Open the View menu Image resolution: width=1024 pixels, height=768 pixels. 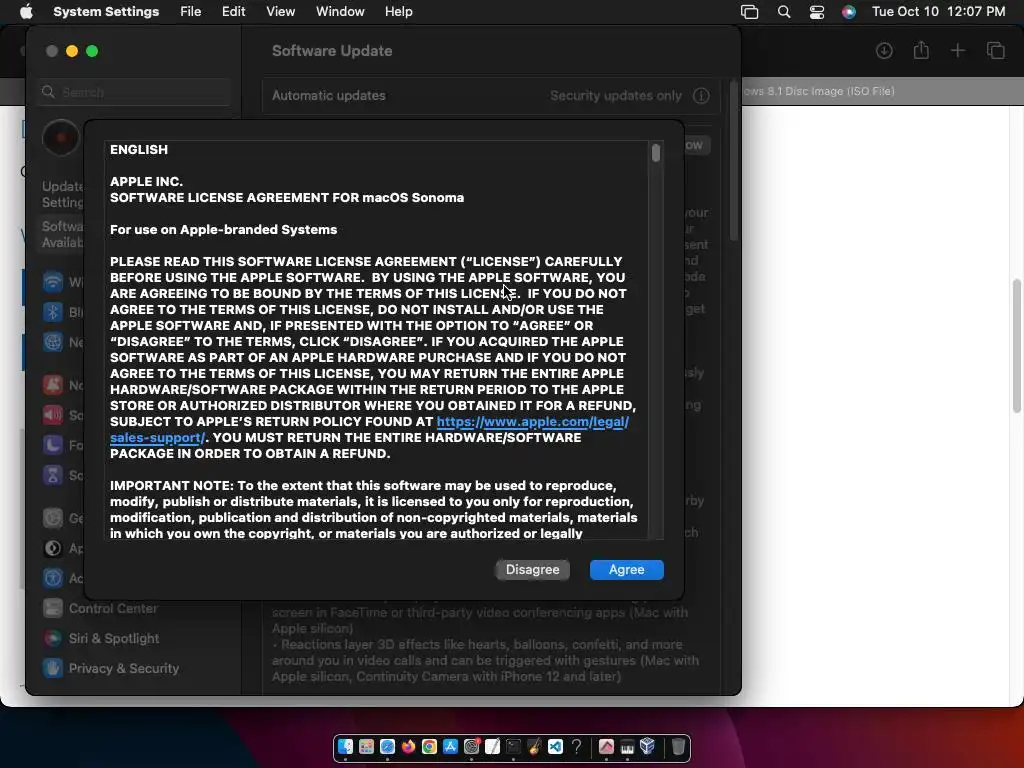280,12
